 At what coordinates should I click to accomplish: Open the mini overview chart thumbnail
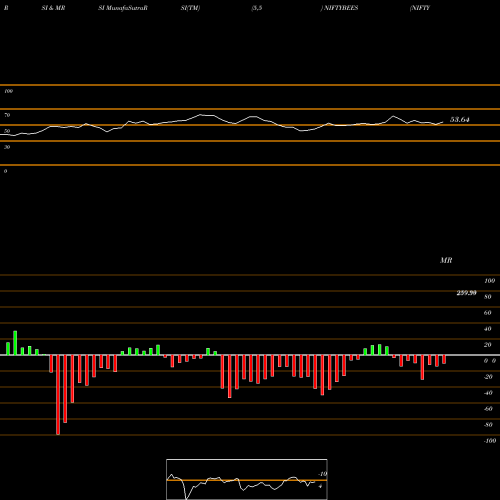tap(247, 479)
